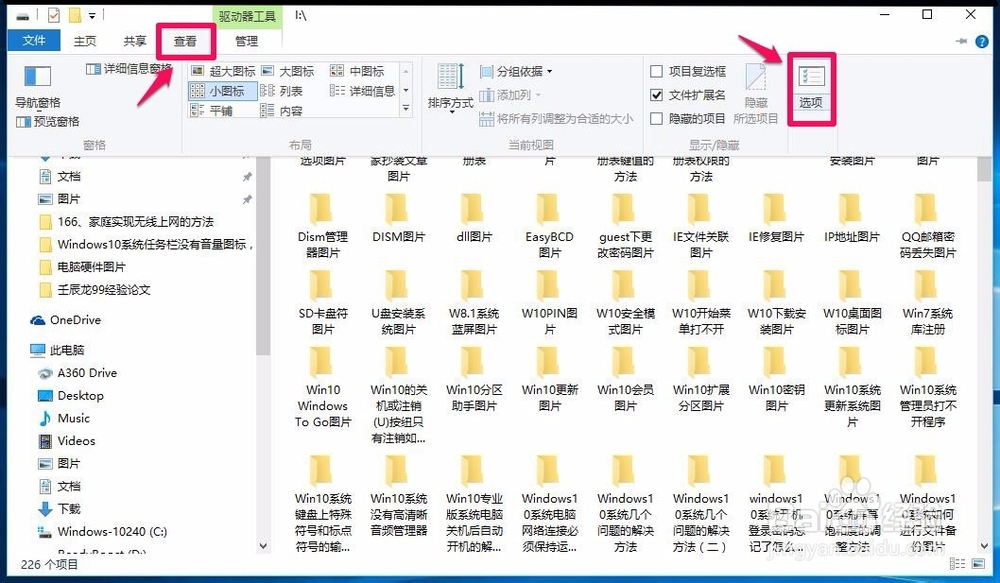The image size is (1000, 583).
Task: Open folder 166、家庭实现无线上网的方法
Action: tap(127, 222)
